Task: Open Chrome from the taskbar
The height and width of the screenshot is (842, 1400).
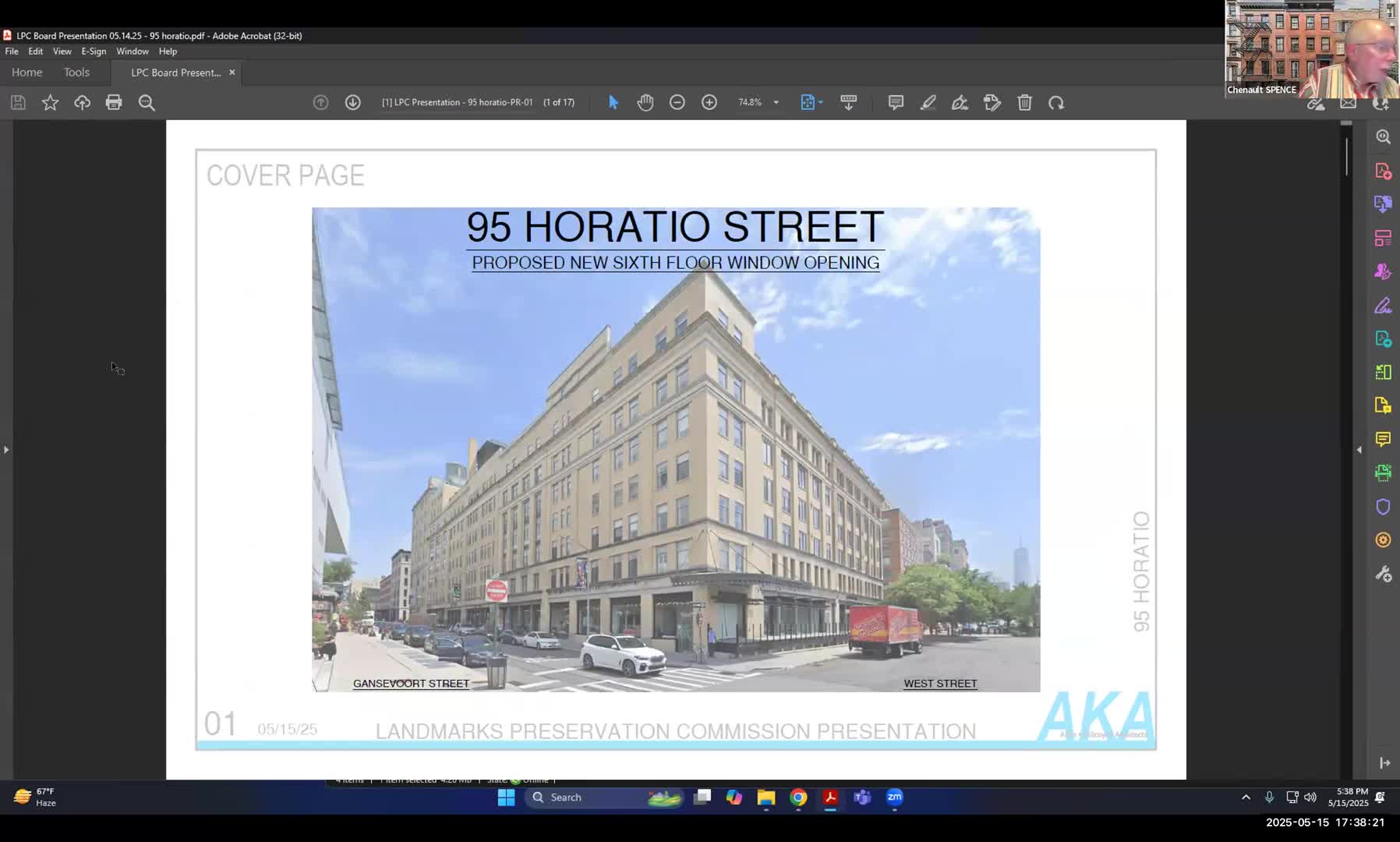Action: (798, 797)
